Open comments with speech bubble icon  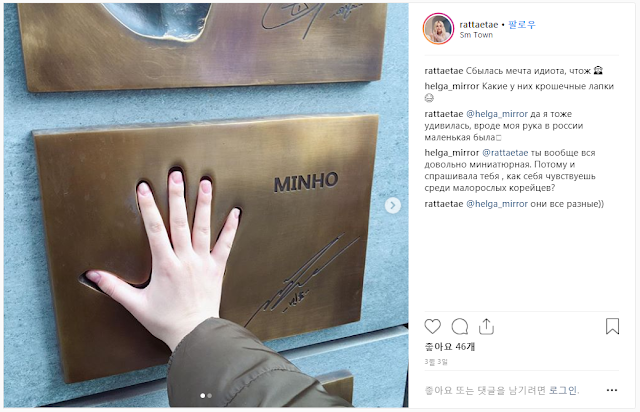(460, 327)
